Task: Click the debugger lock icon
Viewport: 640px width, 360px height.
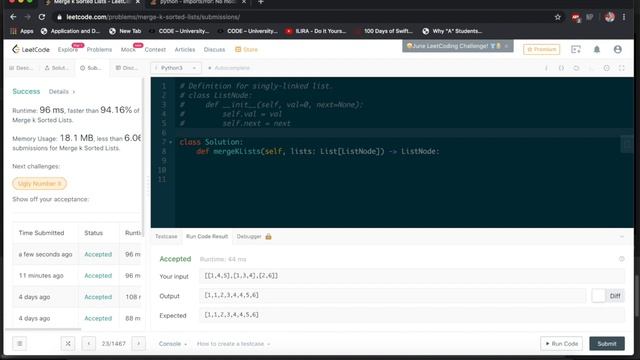Action: 268,236
